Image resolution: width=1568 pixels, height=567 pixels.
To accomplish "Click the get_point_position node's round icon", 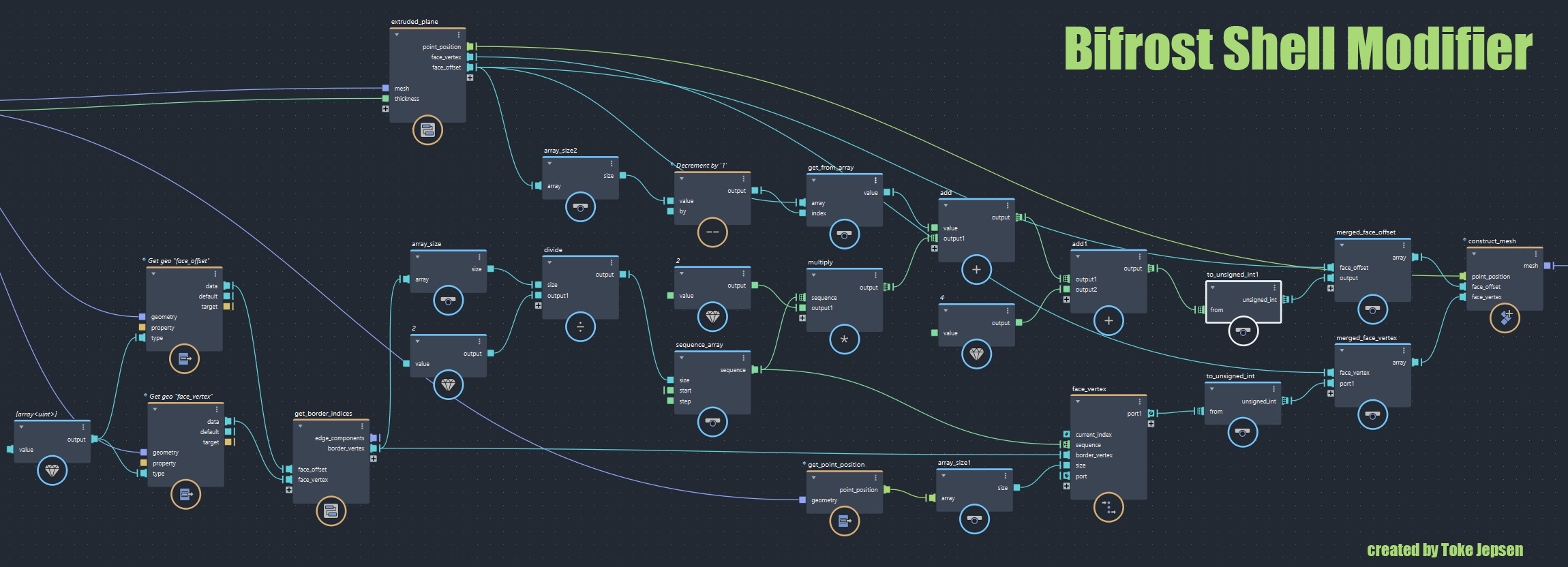I will pos(844,521).
